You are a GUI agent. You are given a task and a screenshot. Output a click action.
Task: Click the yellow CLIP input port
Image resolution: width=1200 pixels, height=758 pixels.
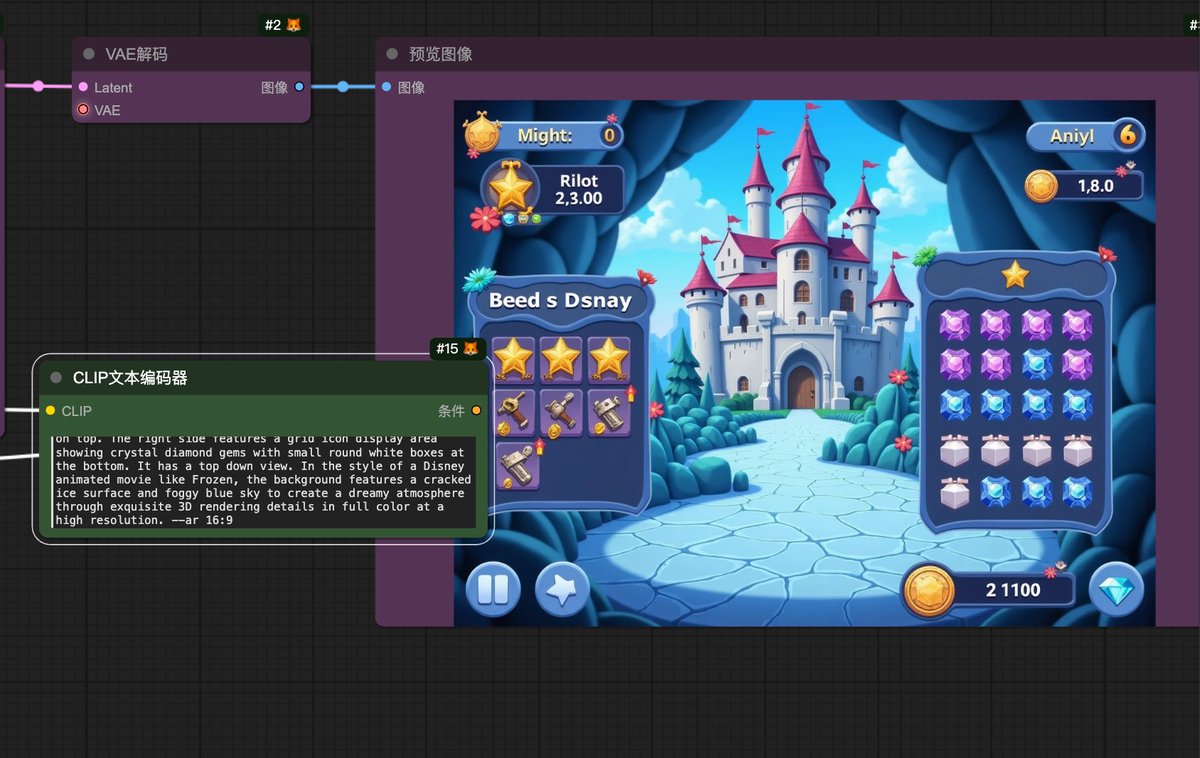(50, 410)
